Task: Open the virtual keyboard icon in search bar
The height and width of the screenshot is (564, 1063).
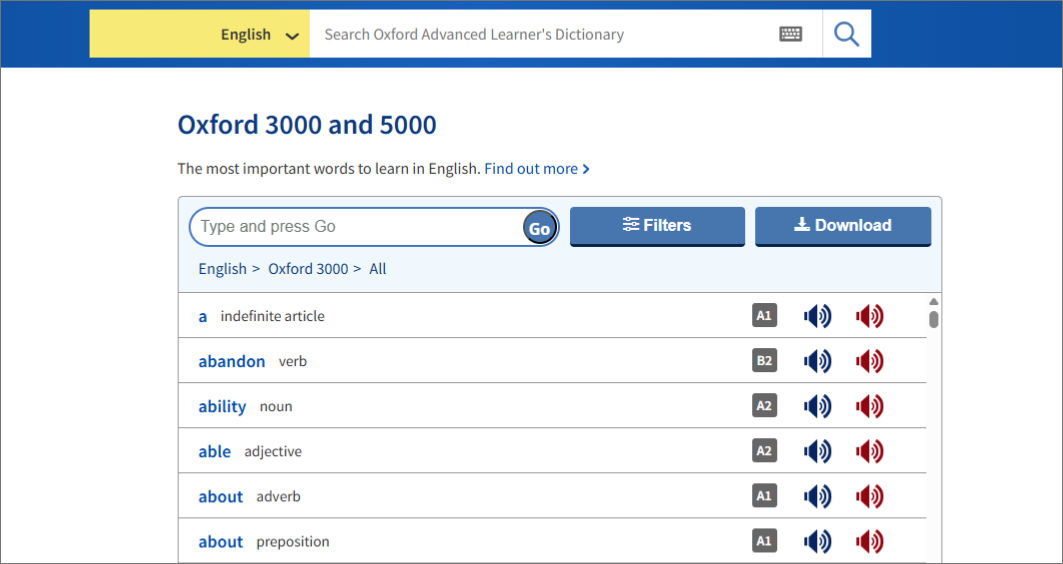Action: 790,34
